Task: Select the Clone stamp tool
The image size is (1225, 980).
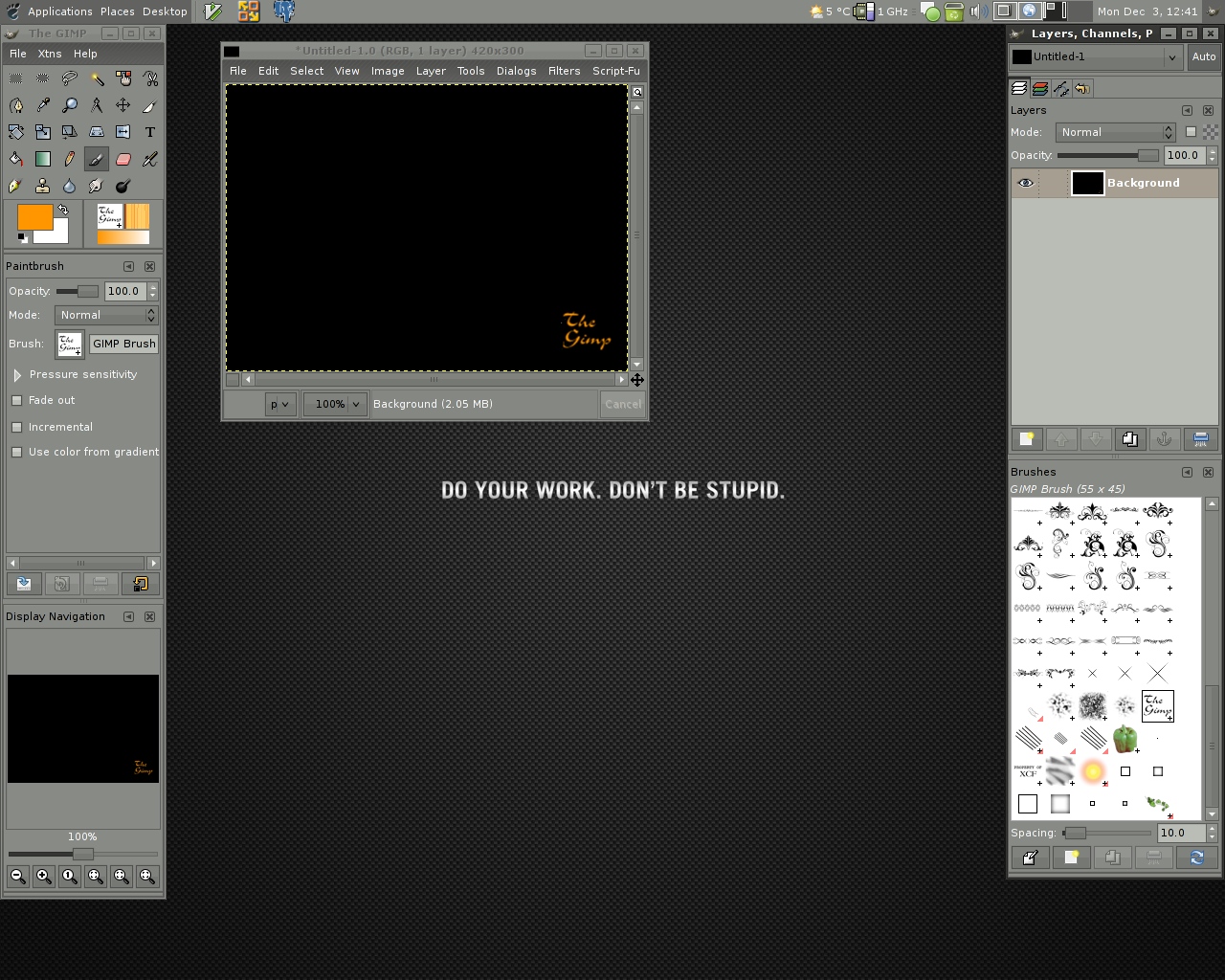Action: [43, 186]
